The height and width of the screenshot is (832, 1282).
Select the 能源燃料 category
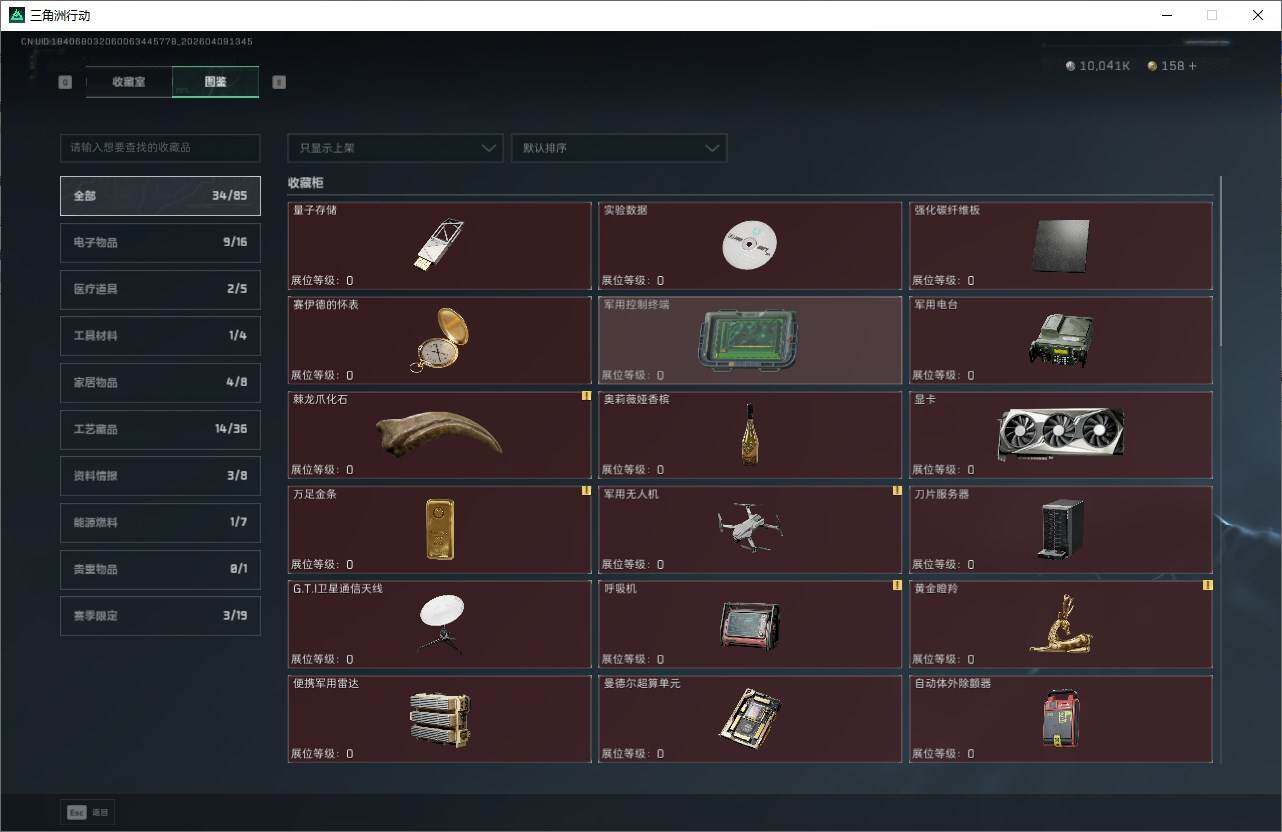coord(160,523)
